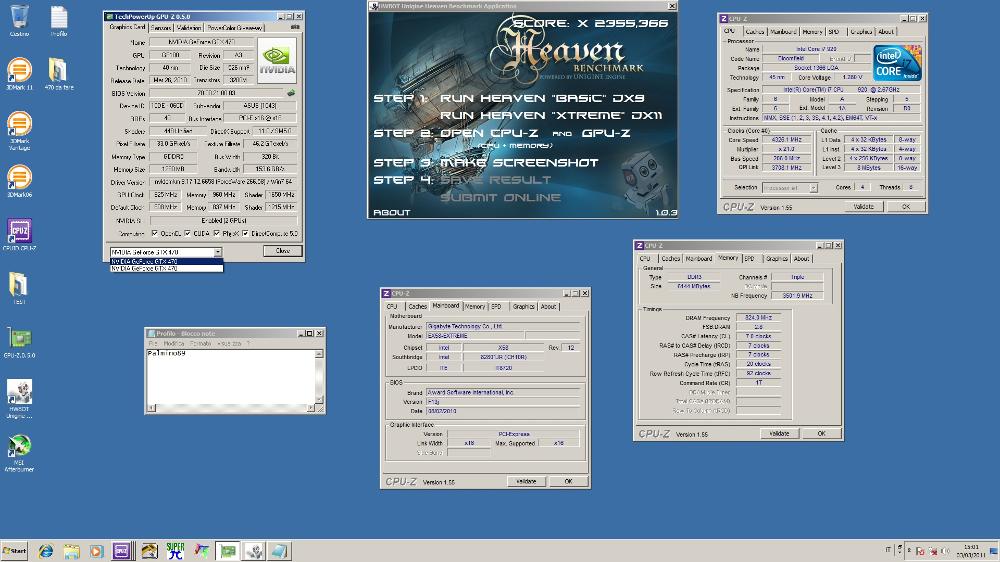Open Caches tab in the CPU-Z processor window
The height and width of the screenshot is (562, 1000).
tap(754, 31)
